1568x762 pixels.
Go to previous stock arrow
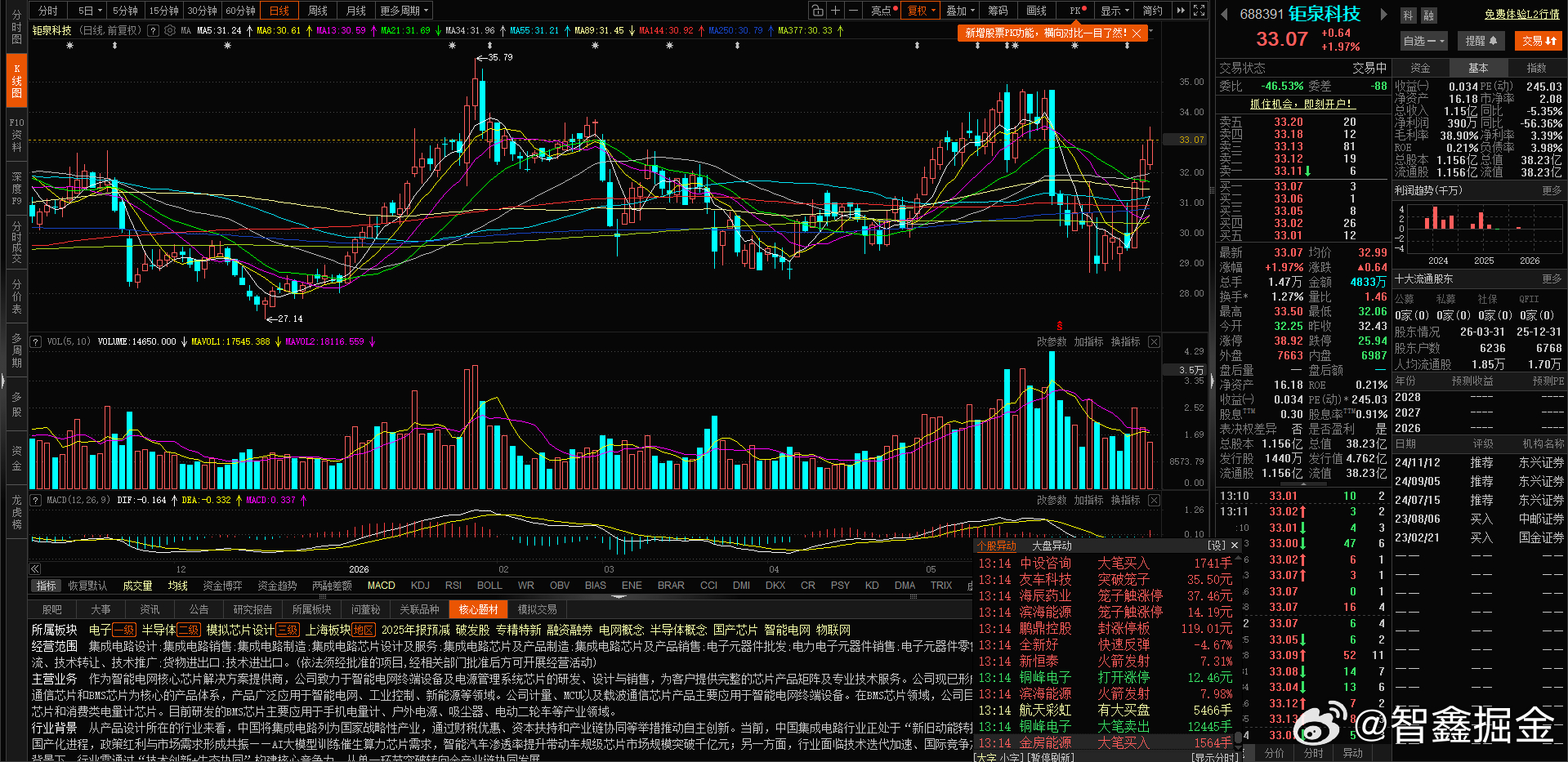tap(1224, 14)
